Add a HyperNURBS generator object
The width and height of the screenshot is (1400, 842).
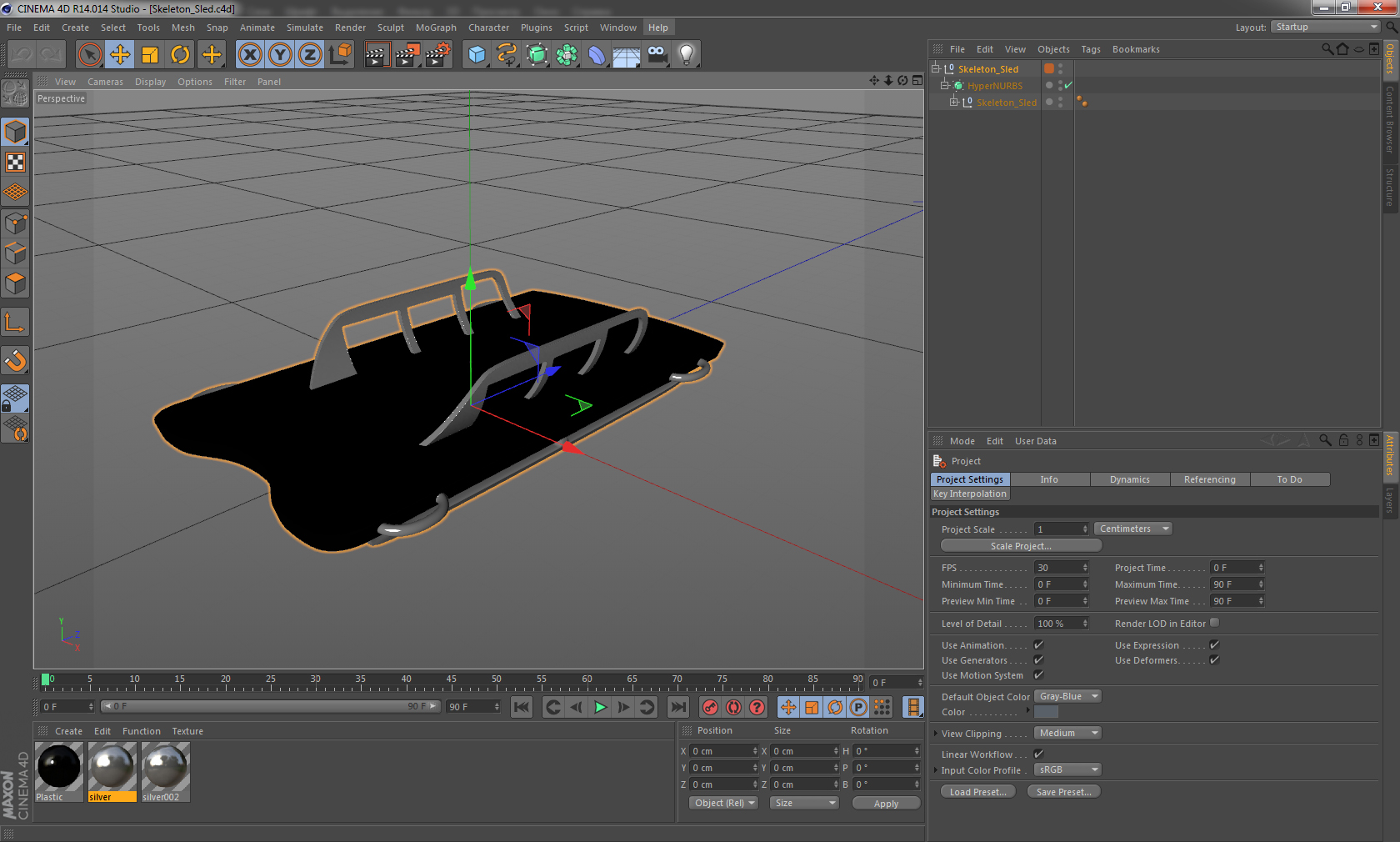[537, 55]
